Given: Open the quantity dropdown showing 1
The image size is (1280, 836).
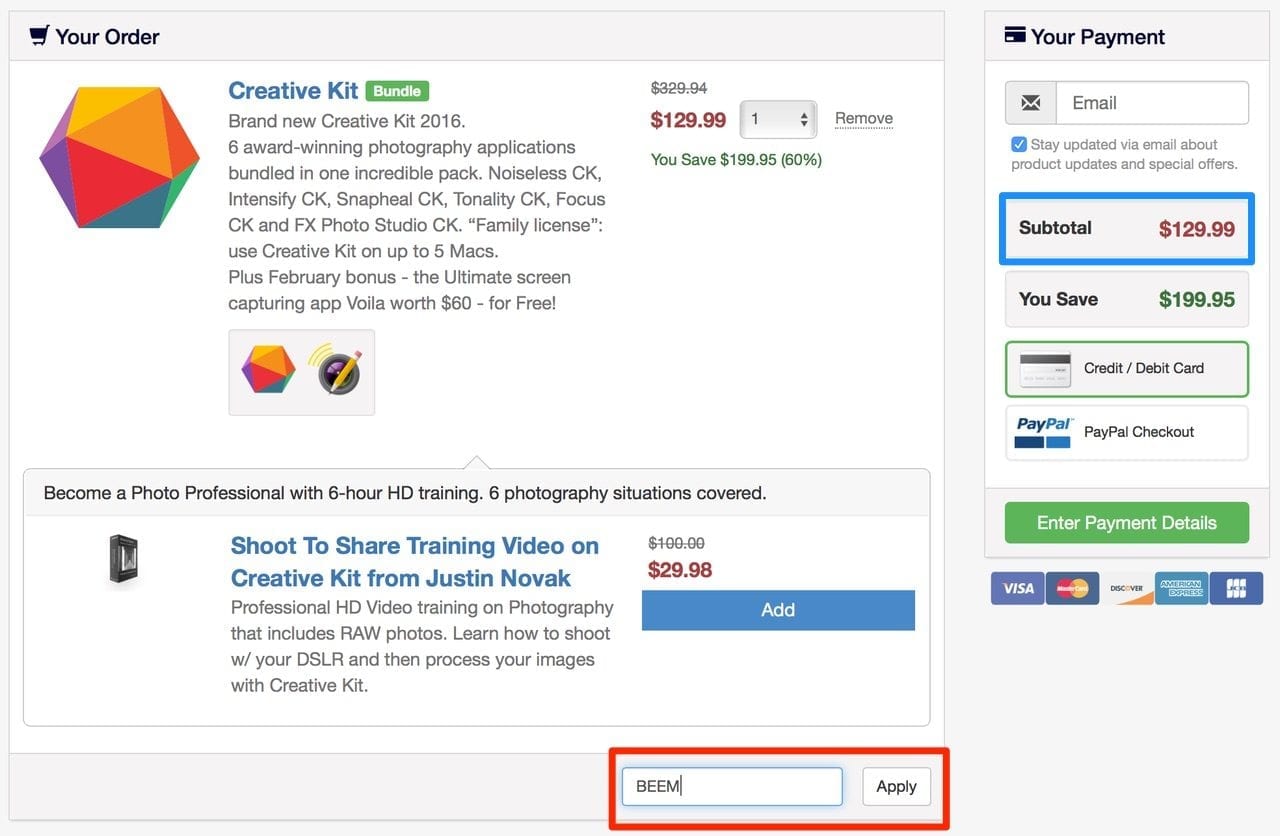Looking at the screenshot, I should click(x=778, y=119).
